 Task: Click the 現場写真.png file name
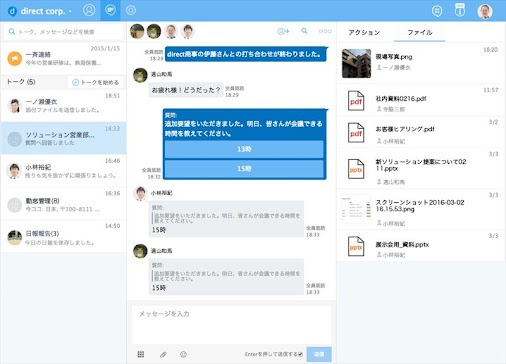coord(394,57)
